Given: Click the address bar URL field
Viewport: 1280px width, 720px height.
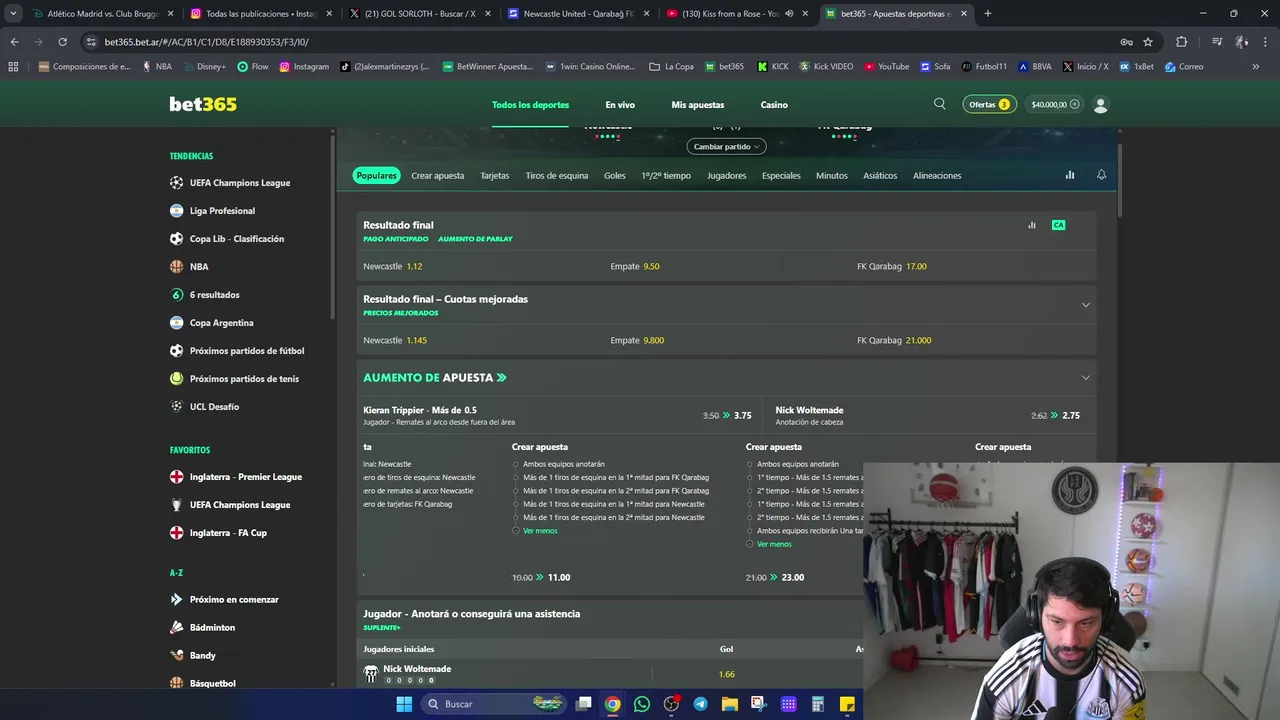Looking at the screenshot, I should click(x=600, y=42).
